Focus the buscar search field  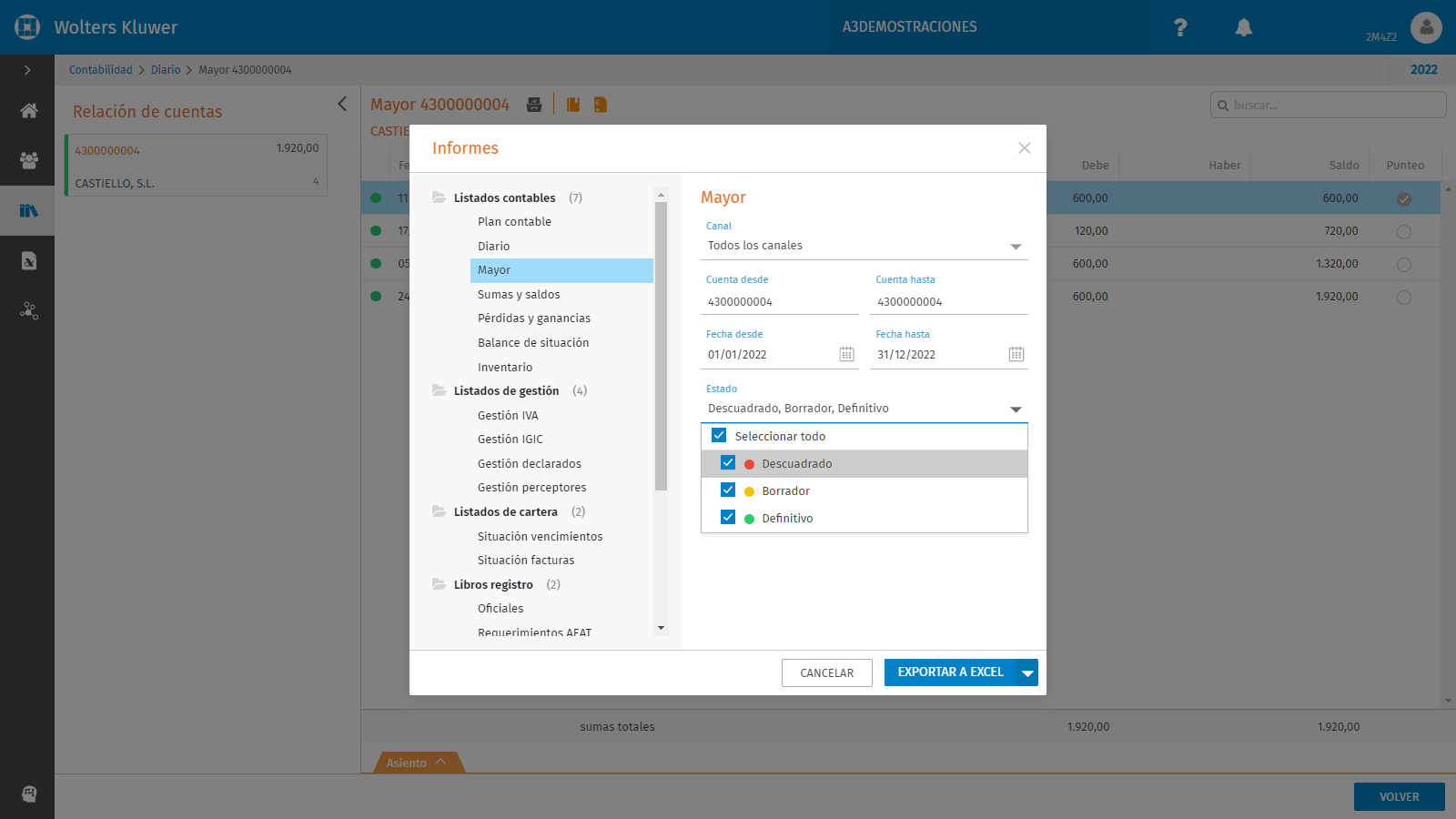1329,105
